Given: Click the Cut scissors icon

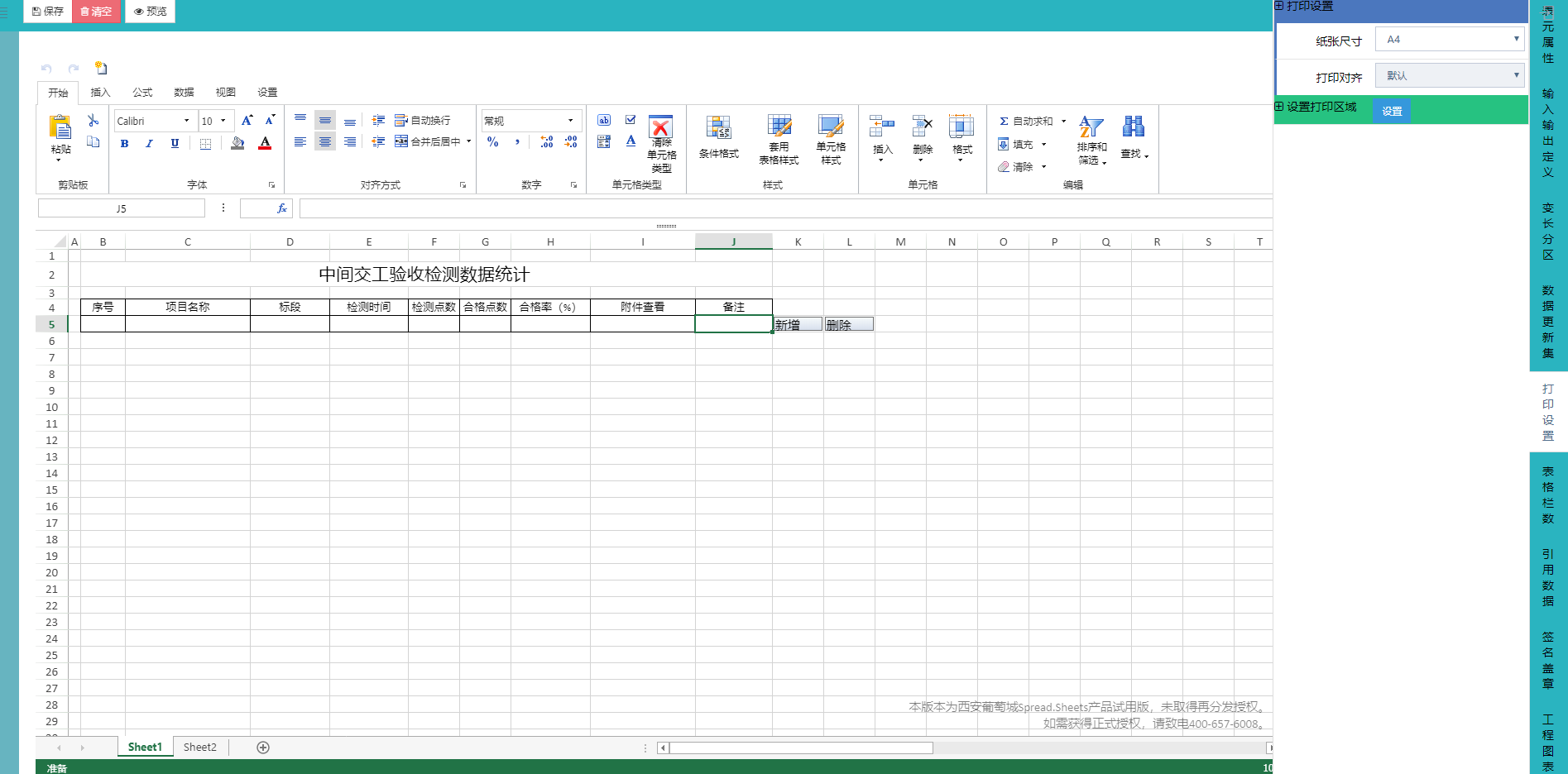Looking at the screenshot, I should [x=94, y=121].
